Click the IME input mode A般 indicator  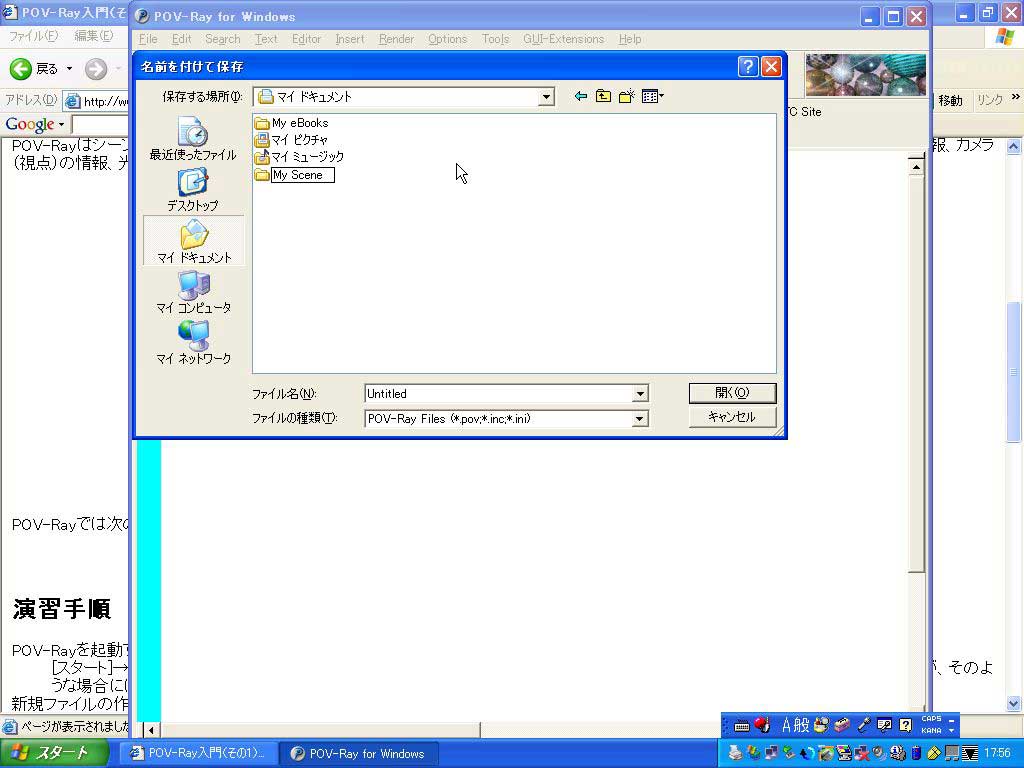click(x=795, y=725)
